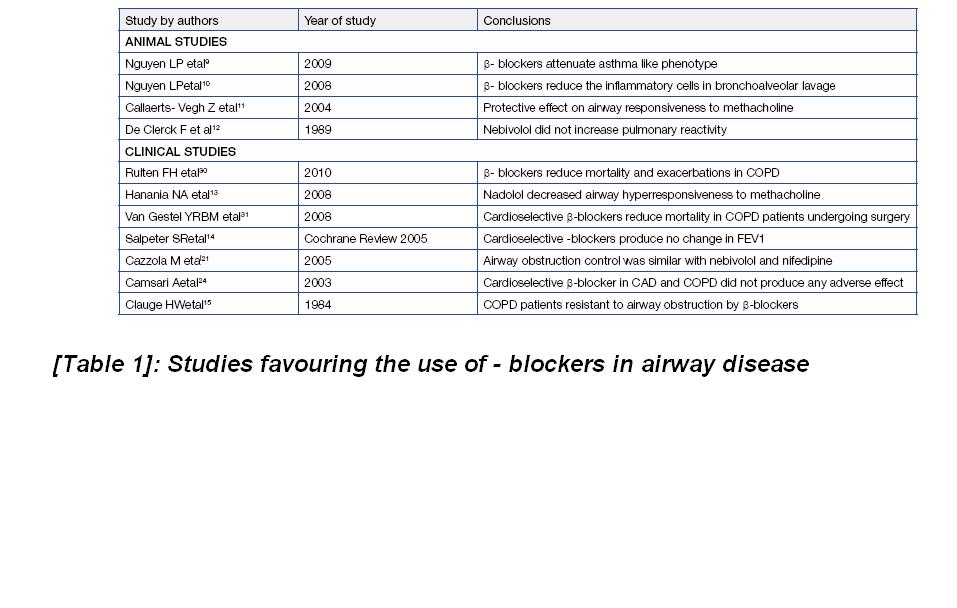The height and width of the screenshot is (608, 957).
Task: Click the "Study by authors" column header
Action: point(171,20)
